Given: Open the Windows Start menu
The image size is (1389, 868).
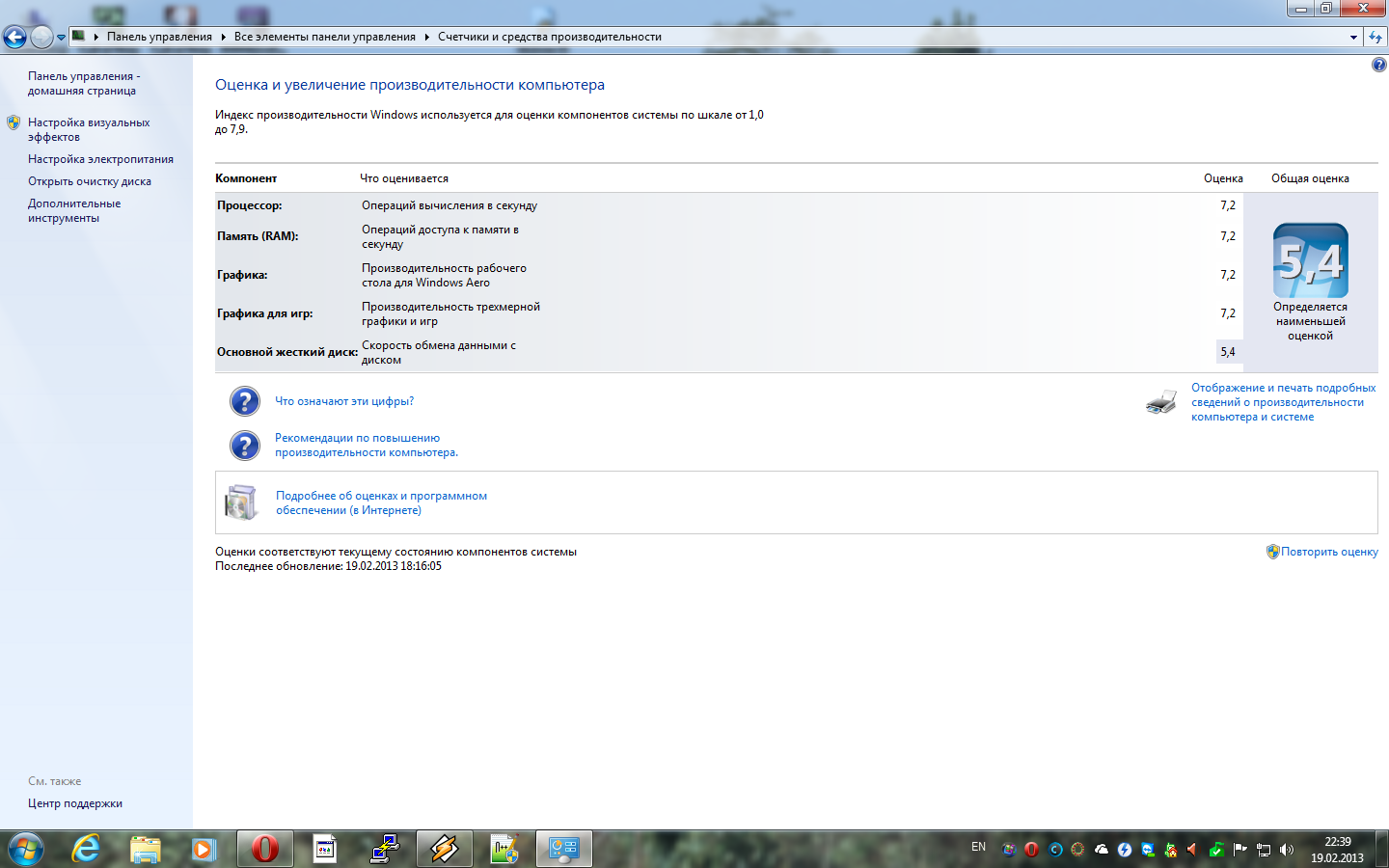Looking at the screenshot, I should click(26, 849).
